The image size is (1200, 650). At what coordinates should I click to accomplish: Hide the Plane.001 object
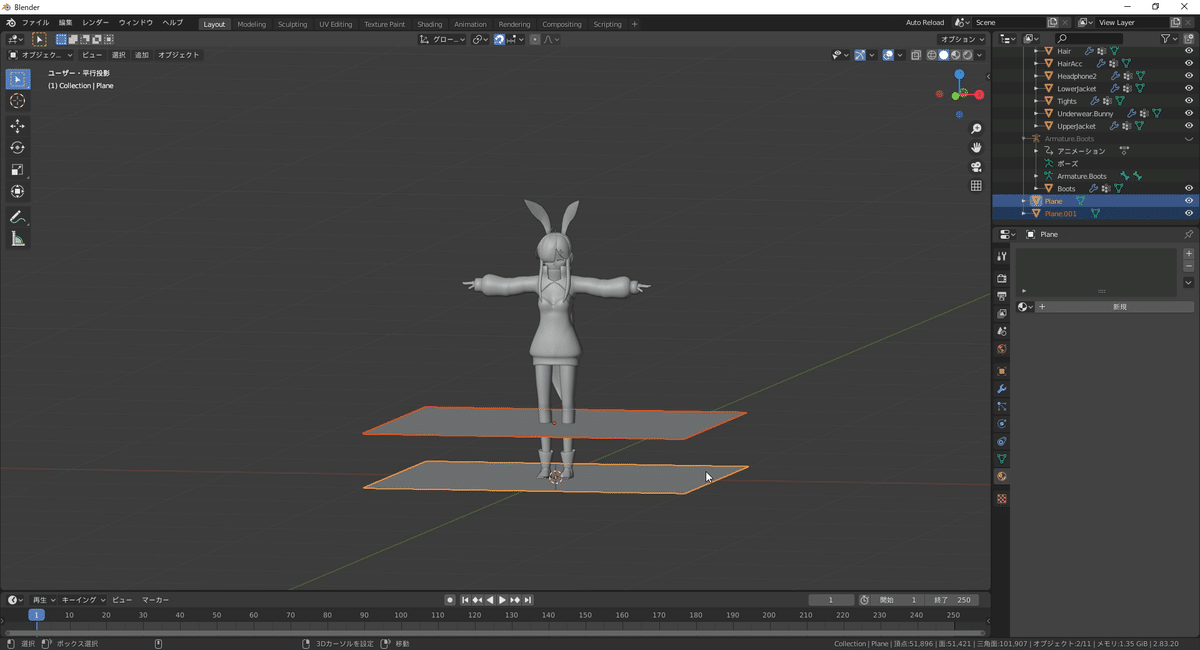(x=1189, y=213)
